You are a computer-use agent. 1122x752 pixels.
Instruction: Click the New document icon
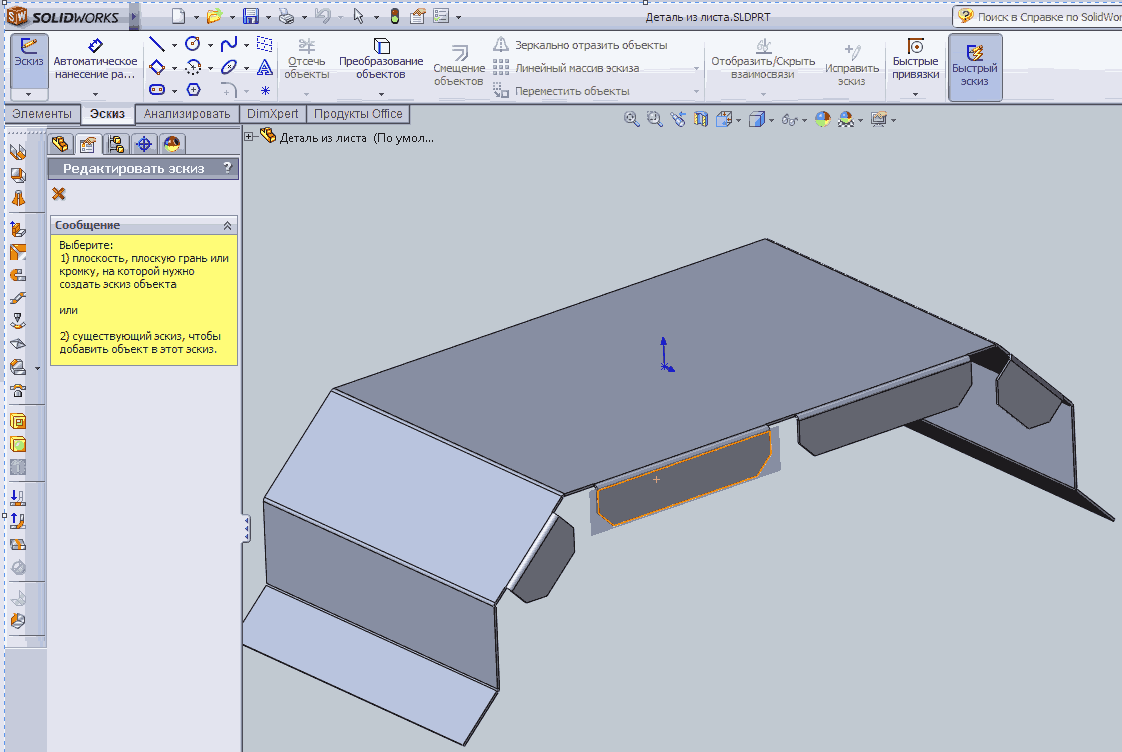[178, 16]
